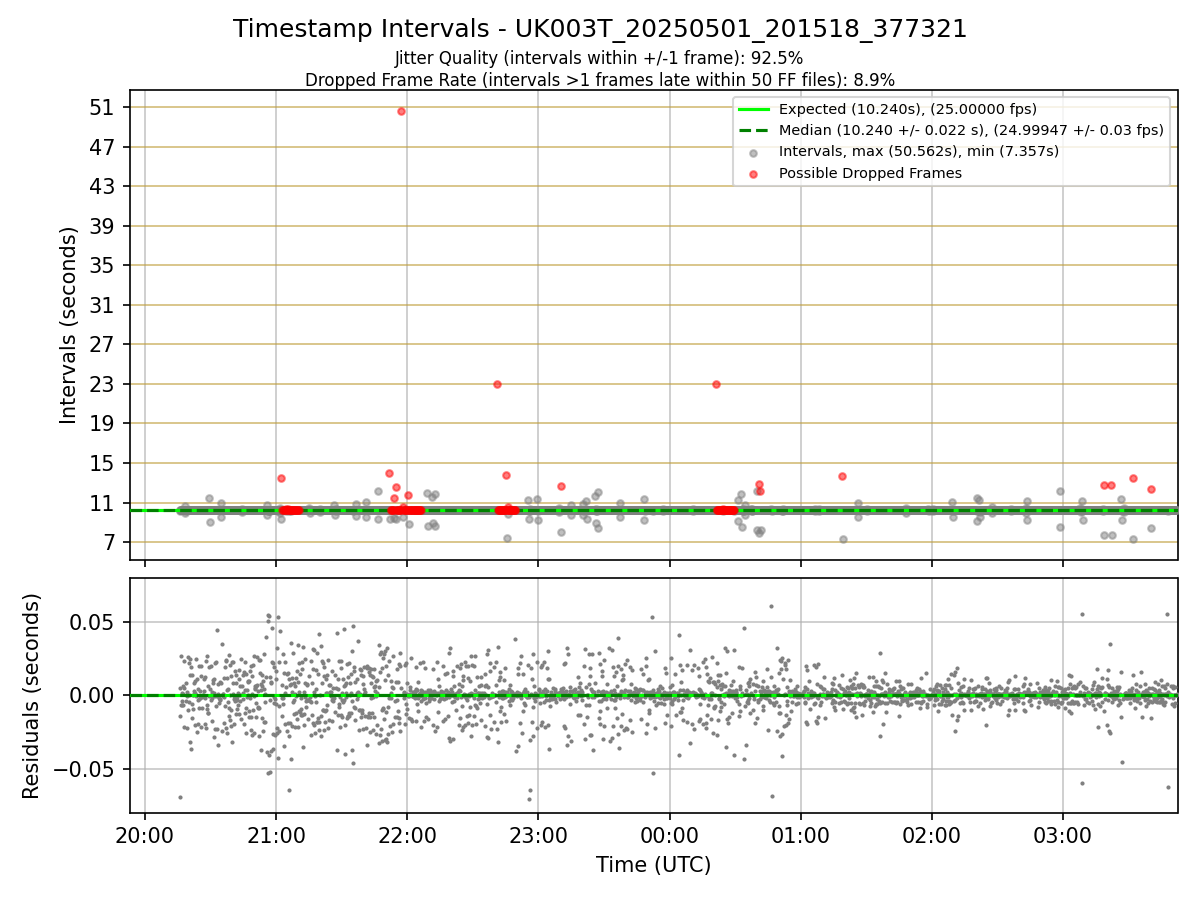Screen dimensions: 1200x900
Task: Select the 'Dropped Frame Rate' 8.9% subtitle line
Action: pyautogui.click(x=600, y=80)
